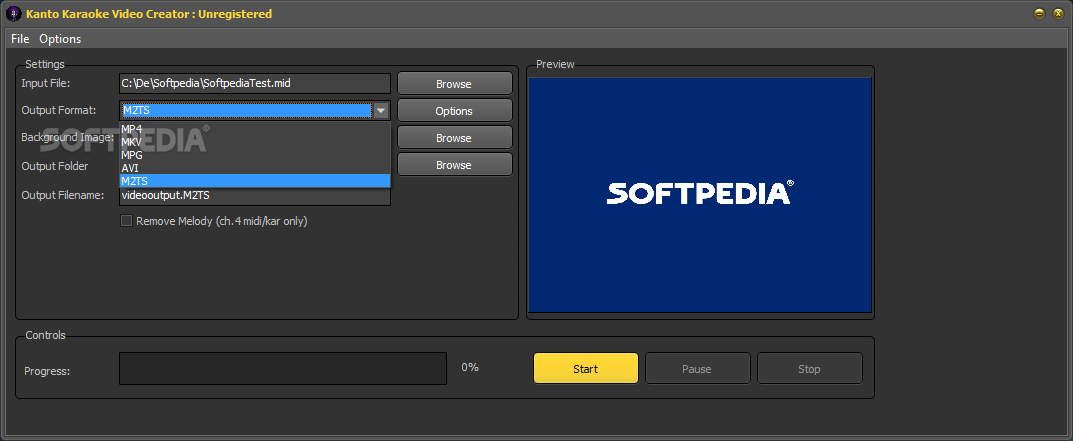Click the Output Filename field

tap(255, 196)
